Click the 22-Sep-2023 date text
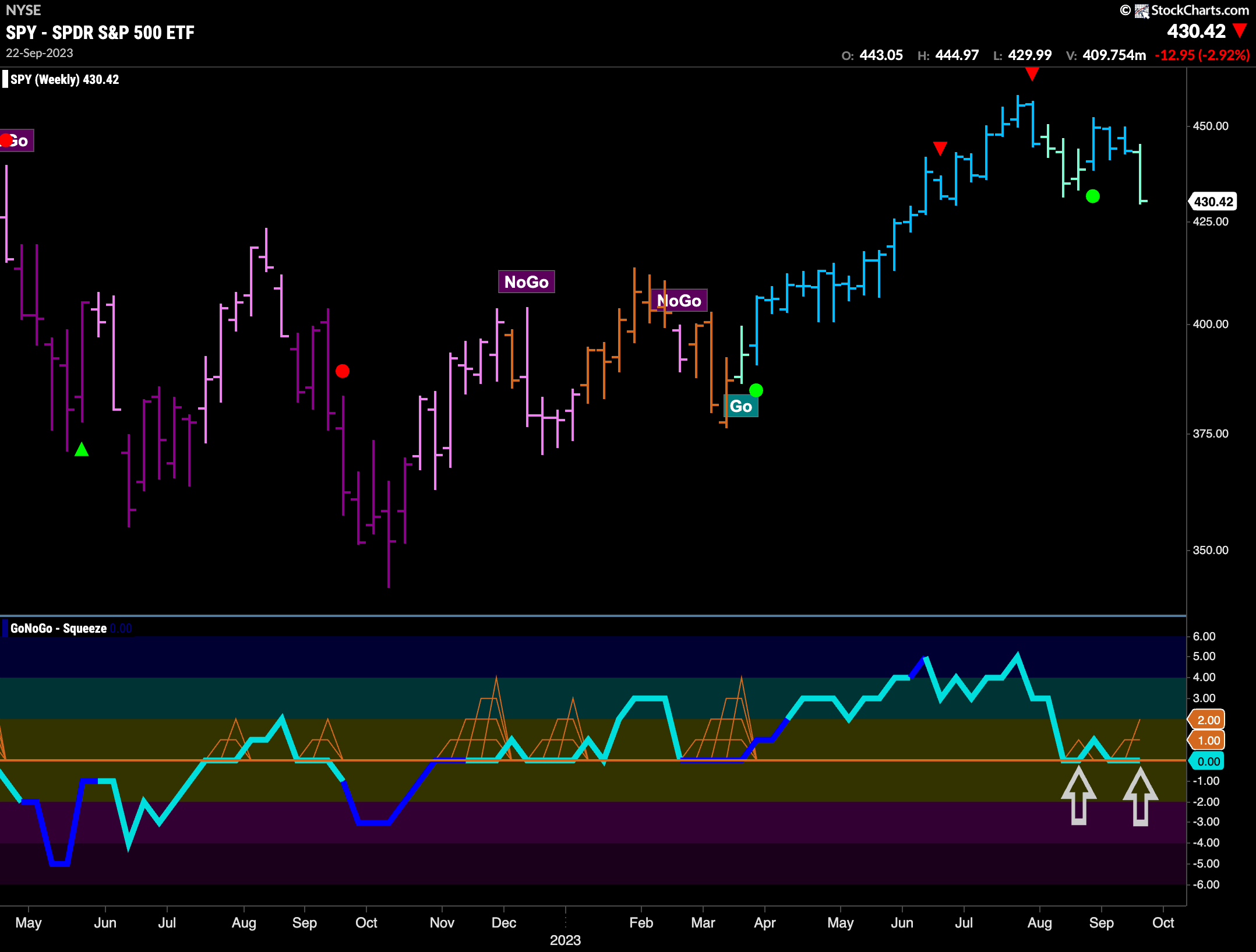This screenshot has width=1256, height=952. coord(40,53)
